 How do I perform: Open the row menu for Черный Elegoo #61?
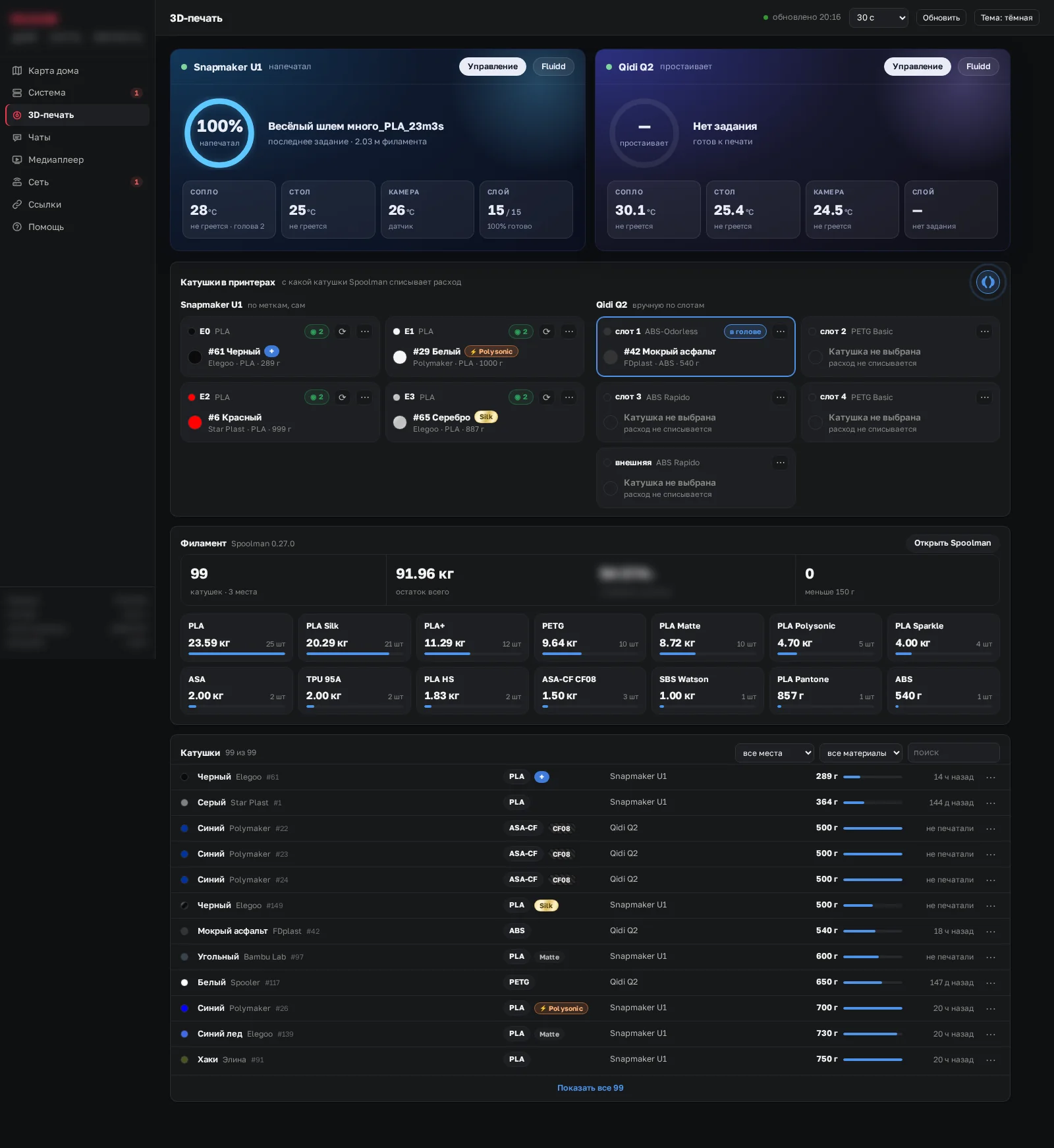coord(991,777)
